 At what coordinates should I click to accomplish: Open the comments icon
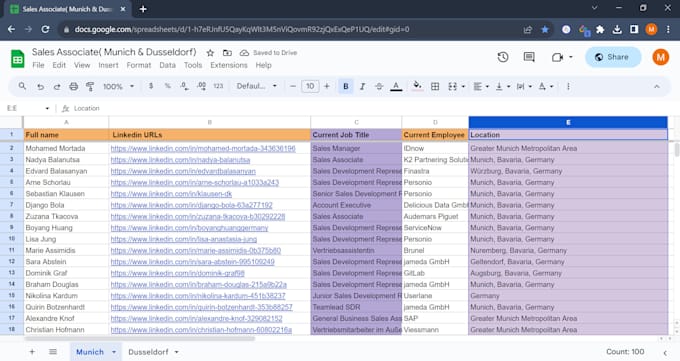(529, 57)
